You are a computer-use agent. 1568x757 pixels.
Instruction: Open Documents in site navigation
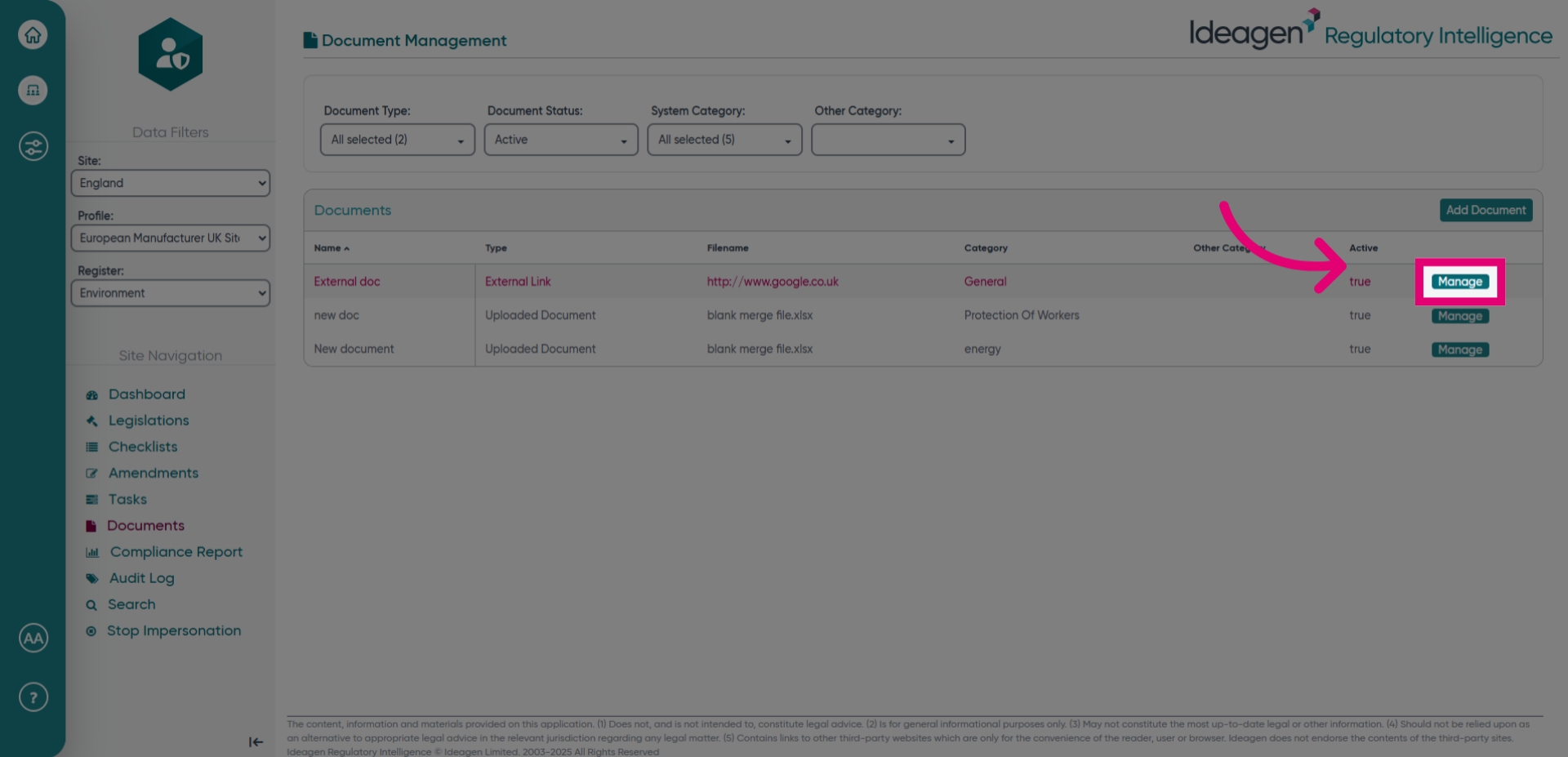[x=145, y=526]
